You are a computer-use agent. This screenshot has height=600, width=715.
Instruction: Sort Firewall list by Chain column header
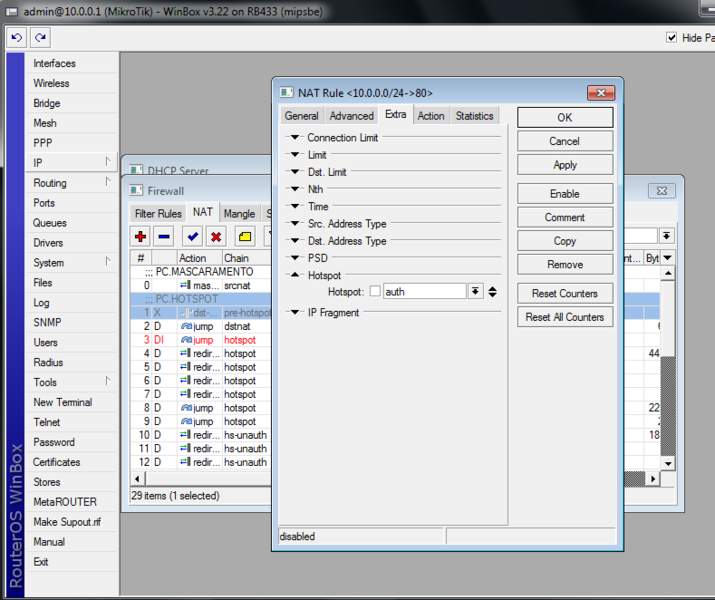tap(246, 258)
